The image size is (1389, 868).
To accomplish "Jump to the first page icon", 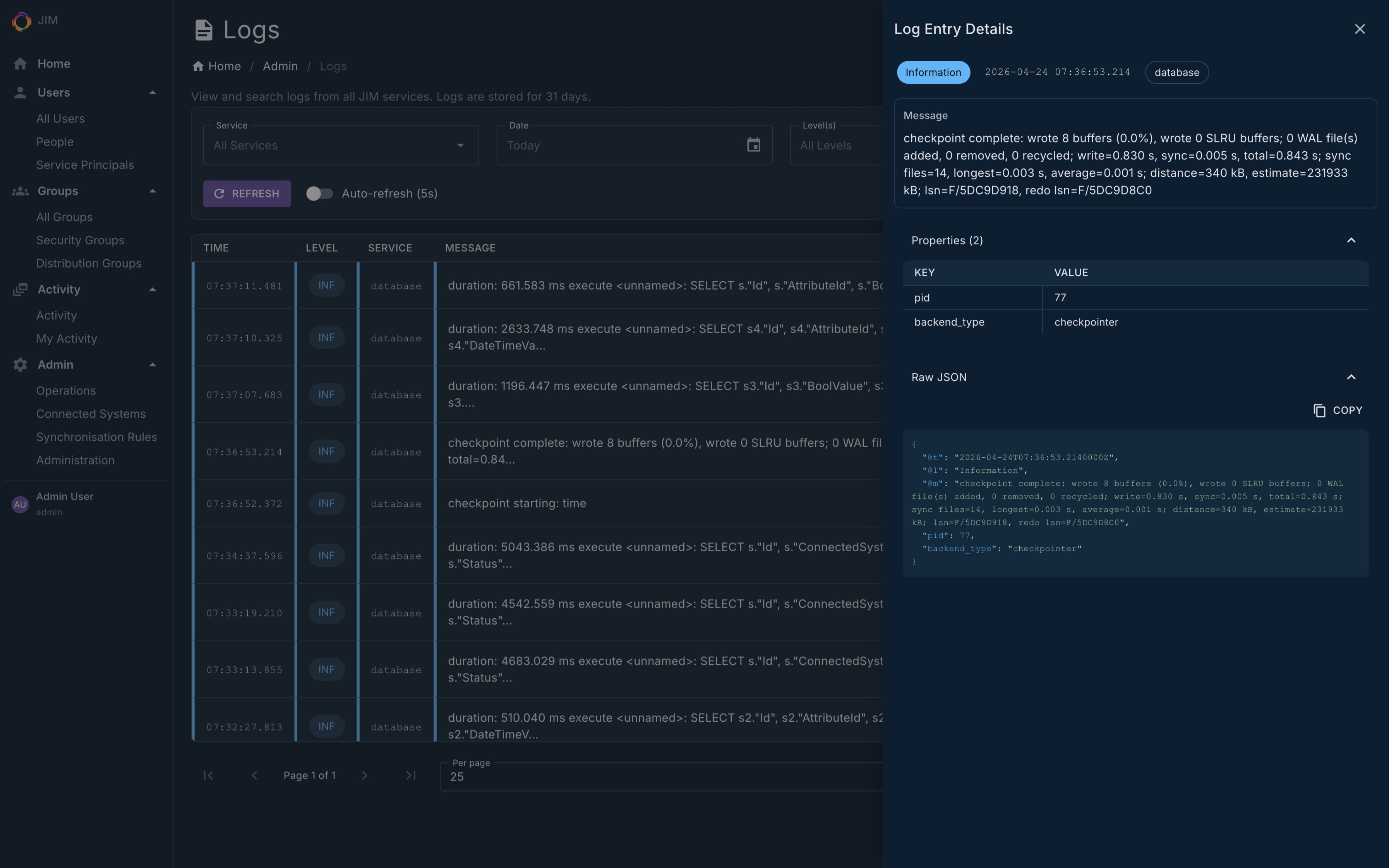I will click(208, 775).
